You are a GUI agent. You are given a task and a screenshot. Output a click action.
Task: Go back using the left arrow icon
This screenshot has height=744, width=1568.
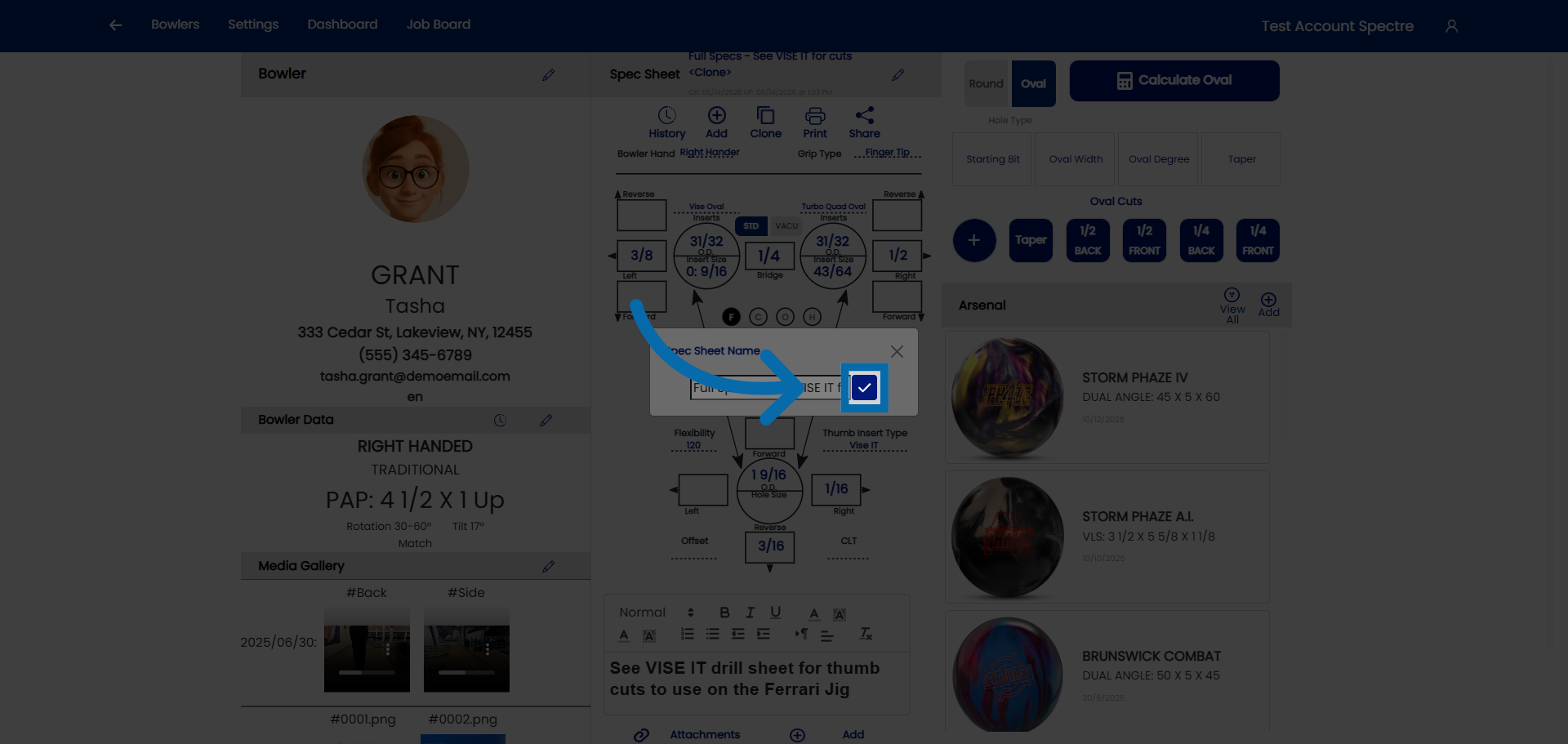tap(115, 25)
